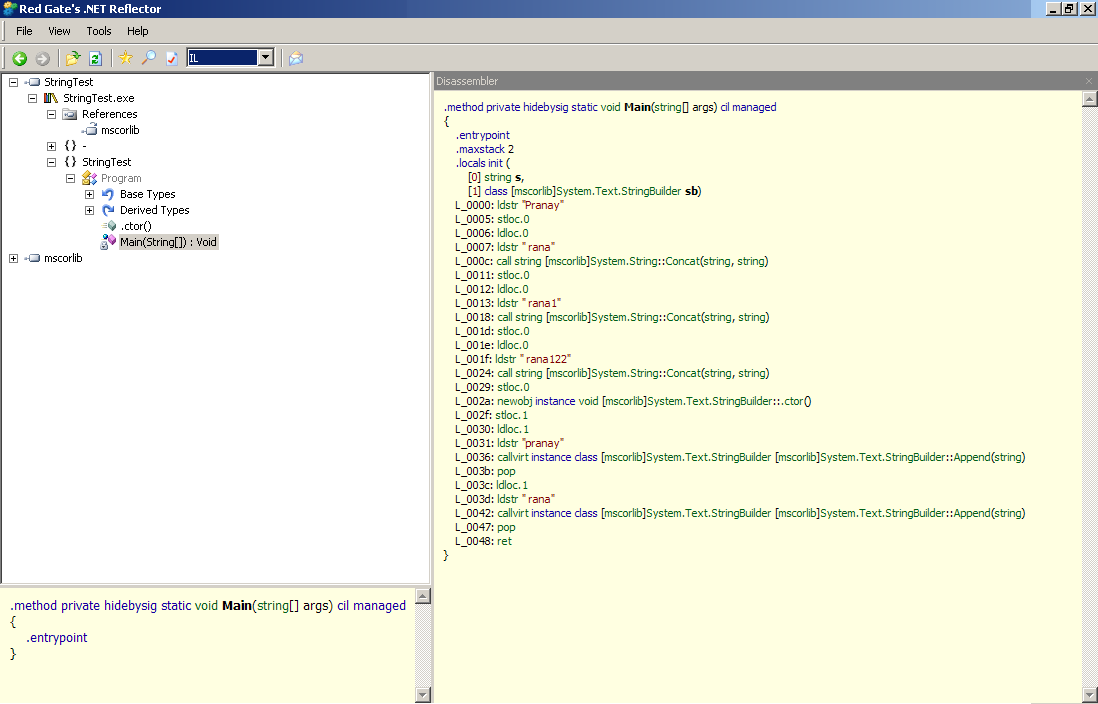Collapse the StringTest namespace node

(51, 163)
